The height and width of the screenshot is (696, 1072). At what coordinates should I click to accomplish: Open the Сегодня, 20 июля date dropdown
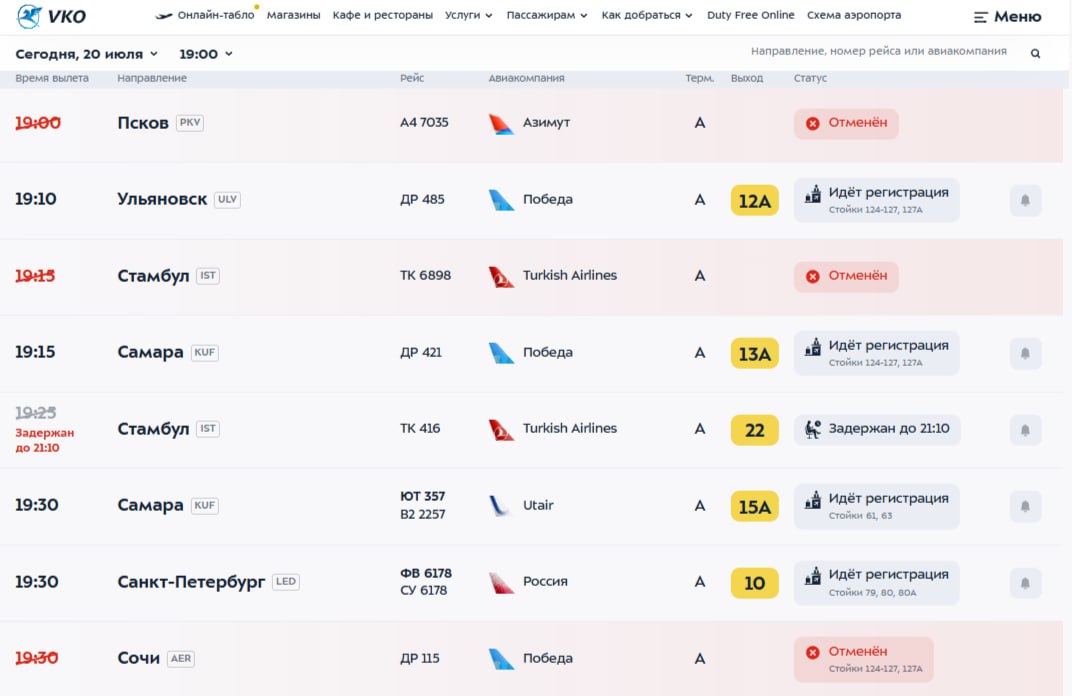tap(87, 54)
